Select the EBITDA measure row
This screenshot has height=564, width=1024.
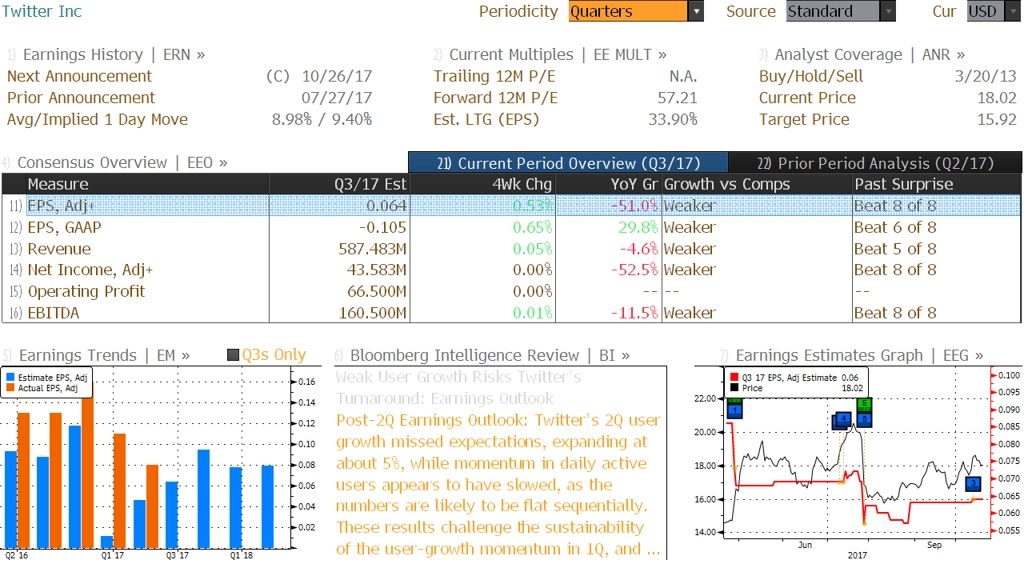pyautogui.click(x=511, y=313)
